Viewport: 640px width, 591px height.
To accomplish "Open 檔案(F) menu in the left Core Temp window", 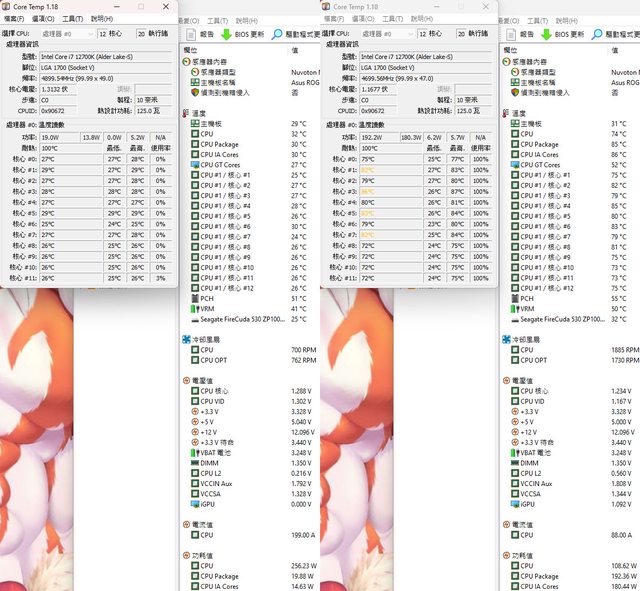I will click(12, 18).
